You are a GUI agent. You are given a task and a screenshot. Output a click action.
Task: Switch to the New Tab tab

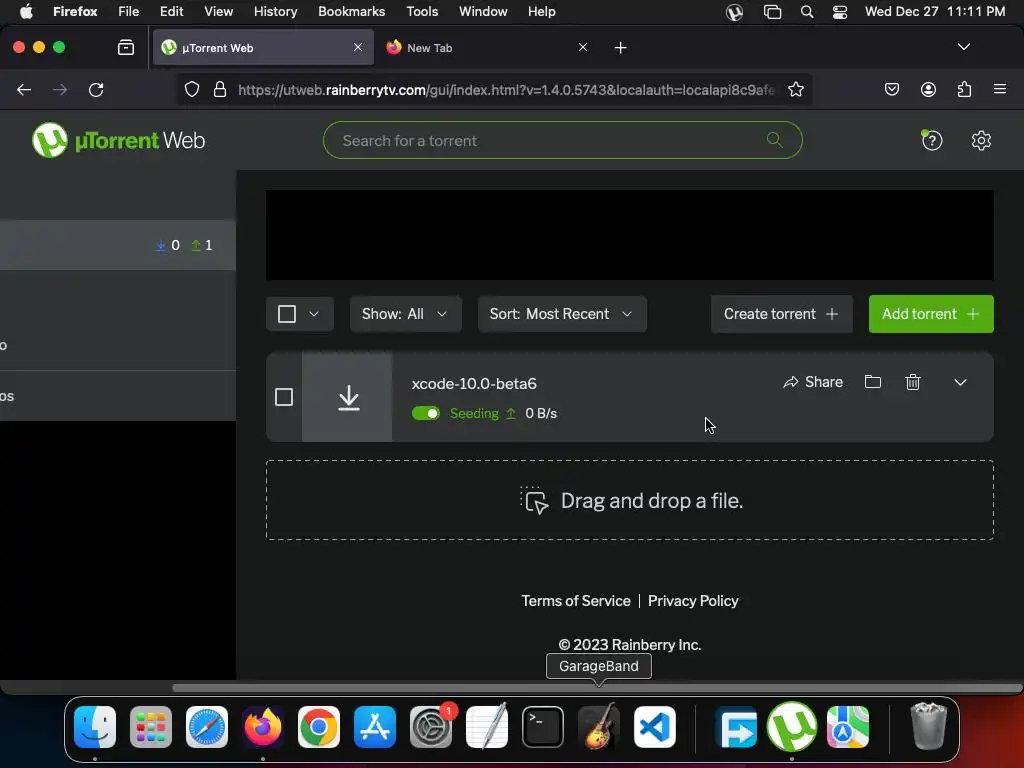(487, 48)
